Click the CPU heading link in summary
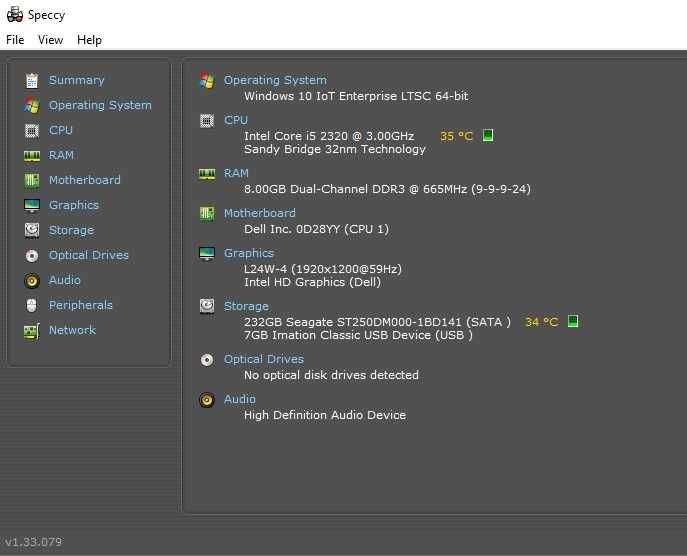Screen dimensions: 687x556 coord(236,120)
